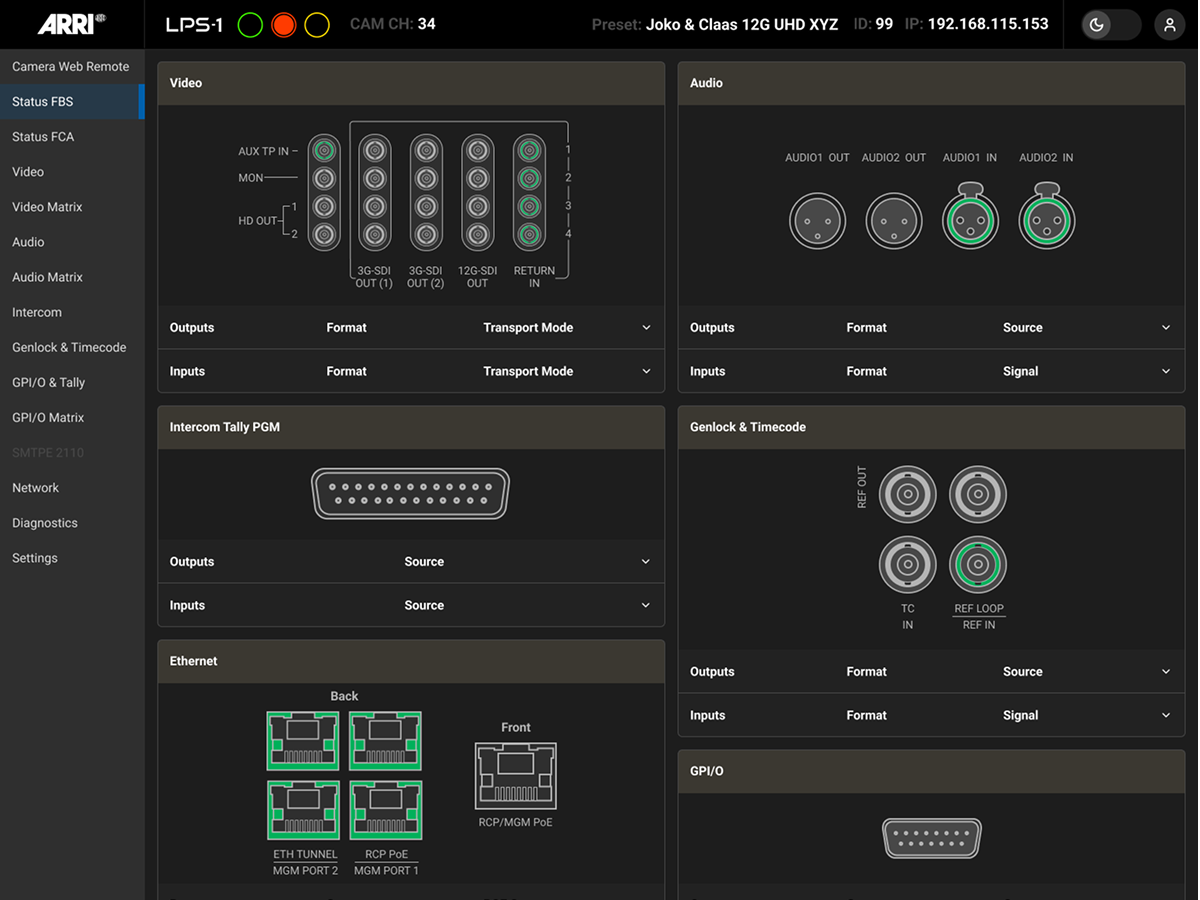
Task: Click the green tally indicator circle
Action: [x=250, y=25]
